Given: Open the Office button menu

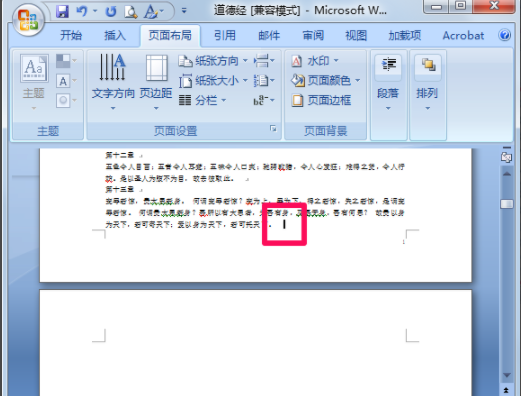Looking at the screenshot, I should pos(28,20).
